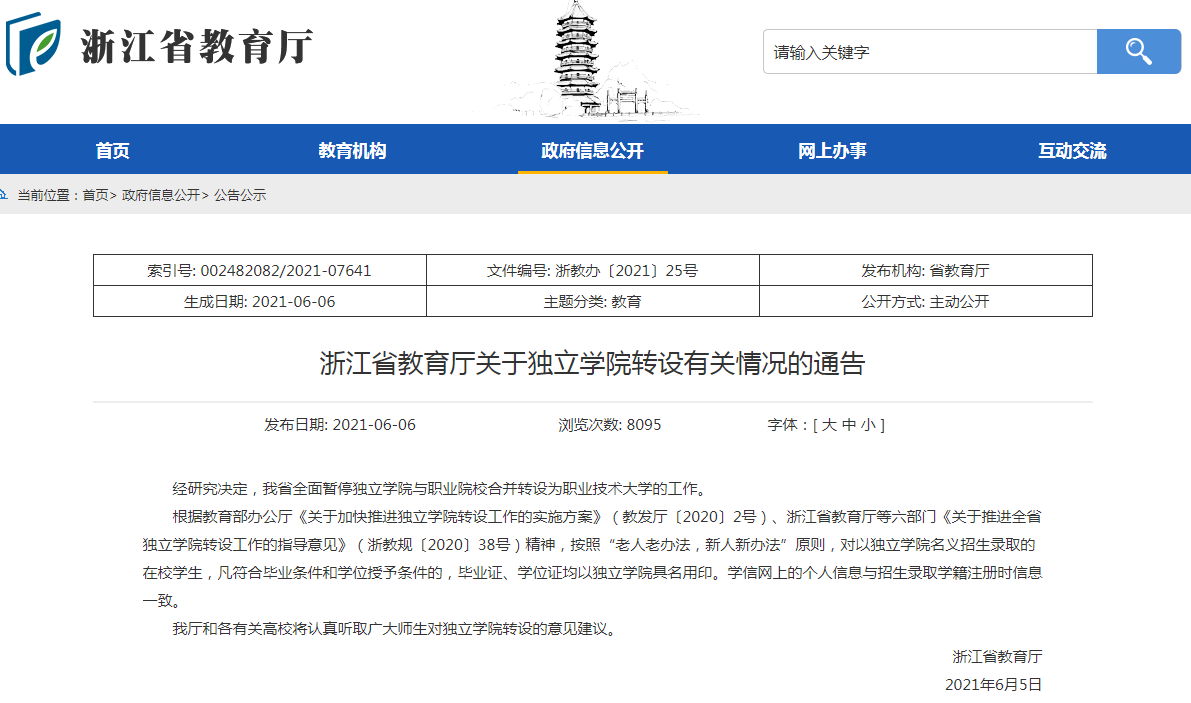Choose 中 font size option
Image resolution: width=1191 pixels, height=703 pixels.
point(849,425)
